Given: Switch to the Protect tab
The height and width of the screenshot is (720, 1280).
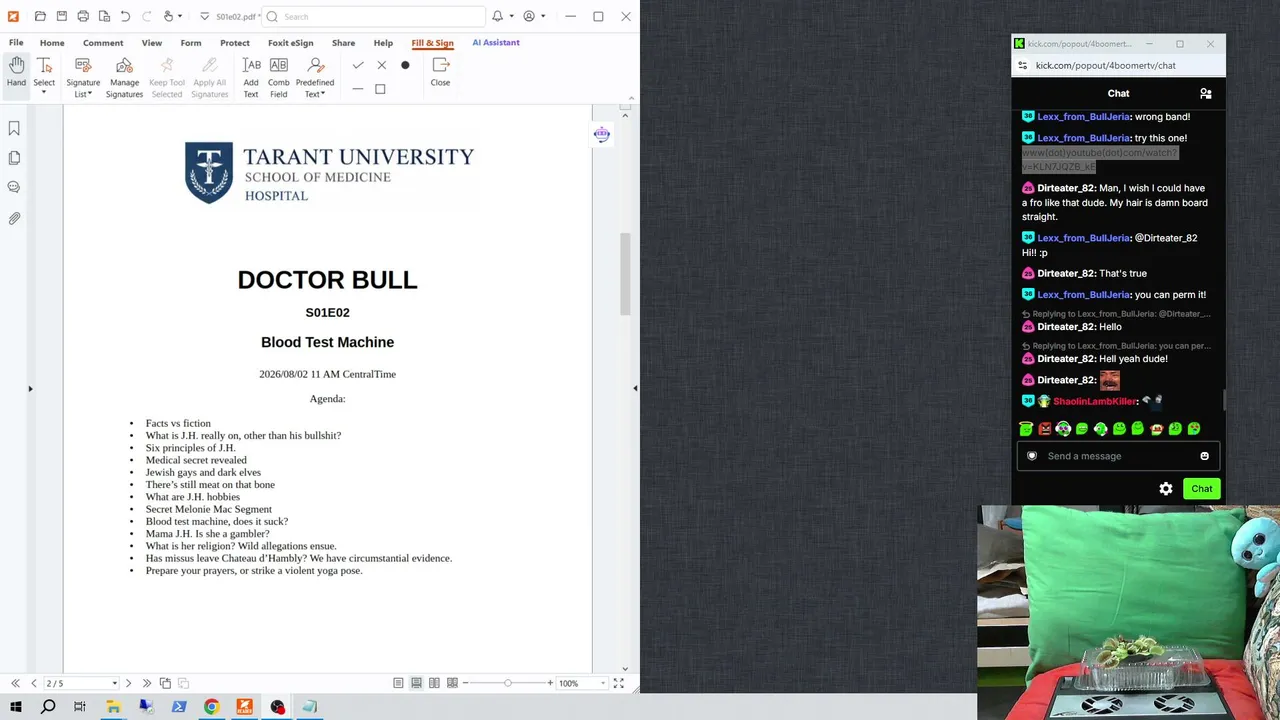Looking at the screenshot, I should pos(235,43).
